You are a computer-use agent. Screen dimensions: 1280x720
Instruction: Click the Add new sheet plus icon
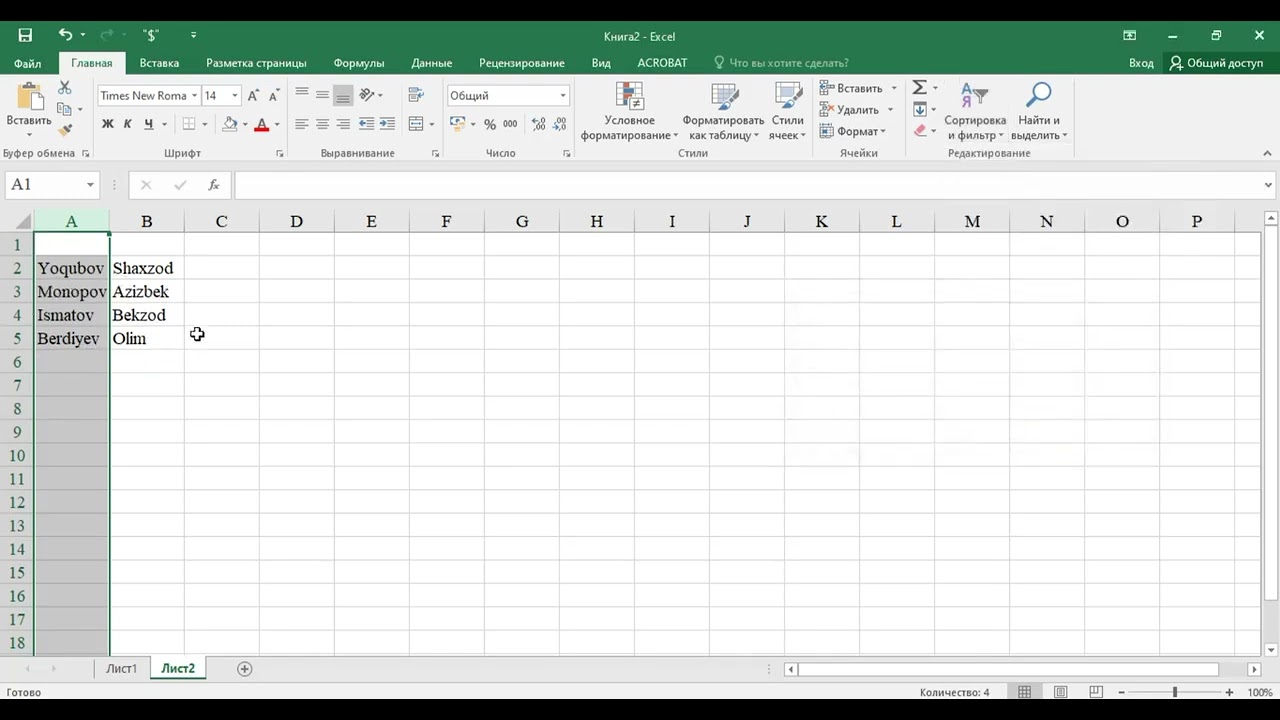point(245,668)
